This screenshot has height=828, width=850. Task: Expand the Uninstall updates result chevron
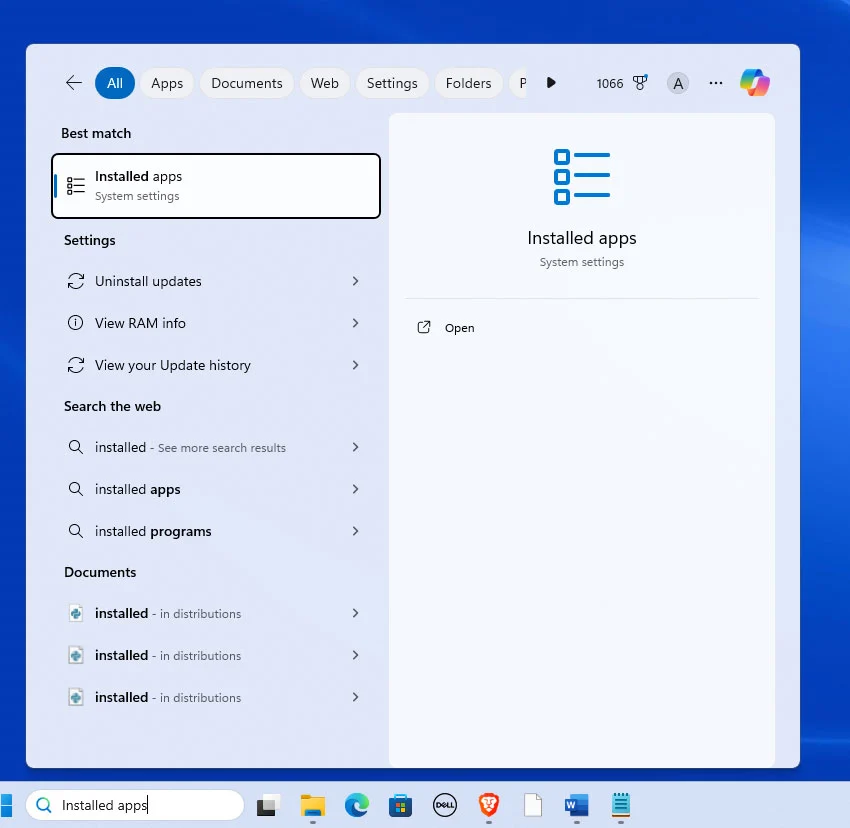(x=355, y=282)
